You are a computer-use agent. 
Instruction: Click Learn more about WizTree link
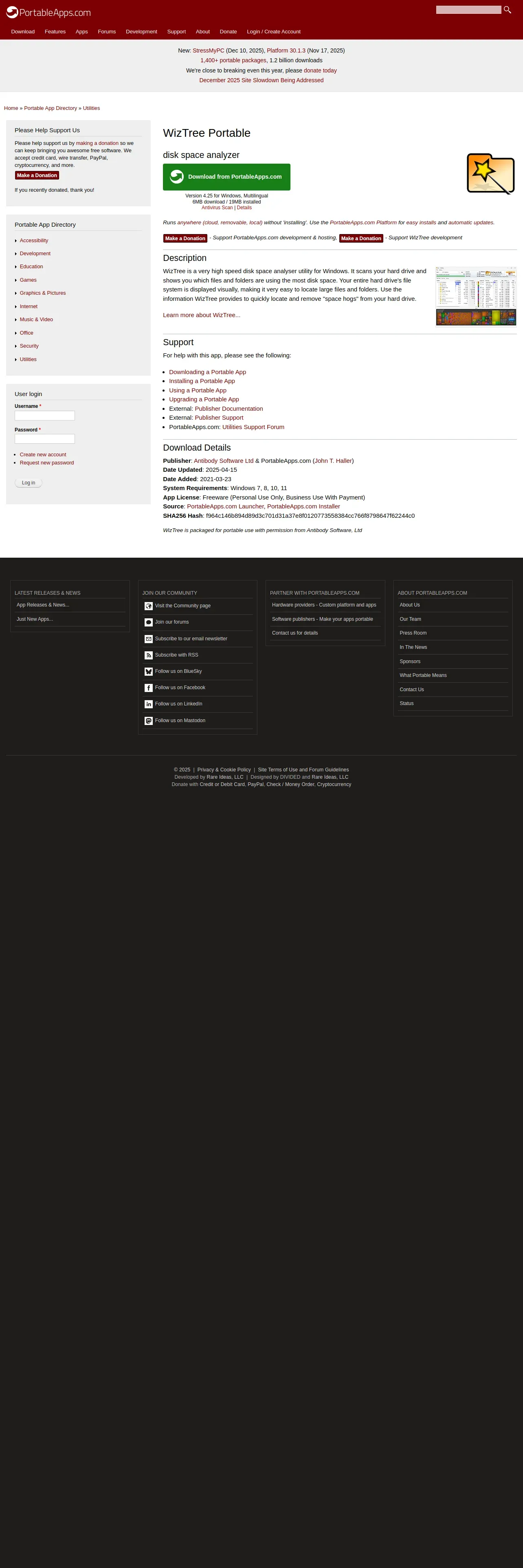[202, 315]
